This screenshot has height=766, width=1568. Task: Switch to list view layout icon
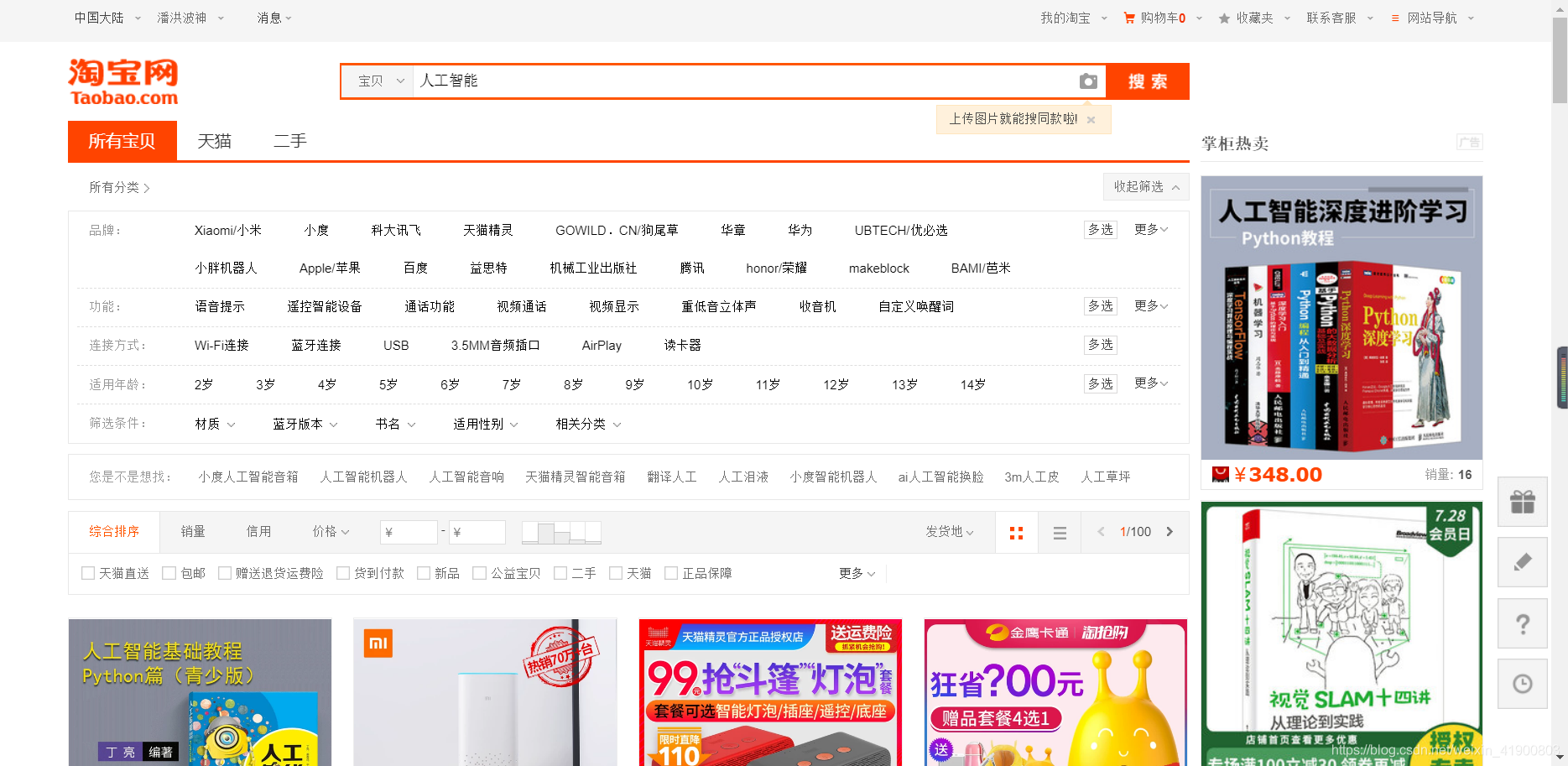(1060, 533)
